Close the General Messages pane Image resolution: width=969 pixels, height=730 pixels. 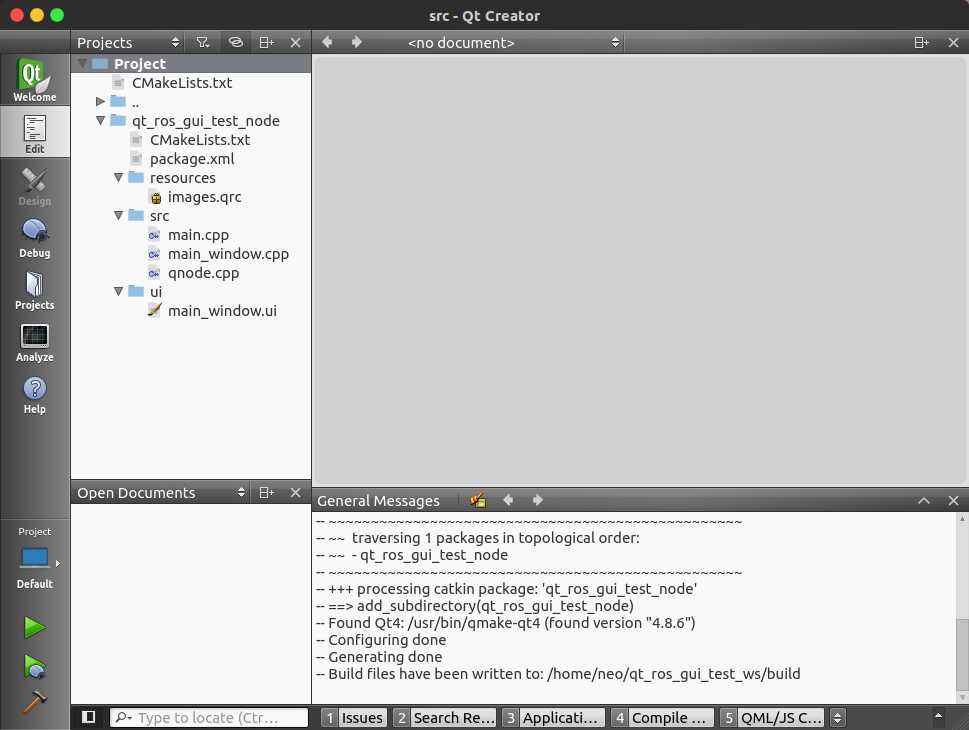click(x=953, y=500)
